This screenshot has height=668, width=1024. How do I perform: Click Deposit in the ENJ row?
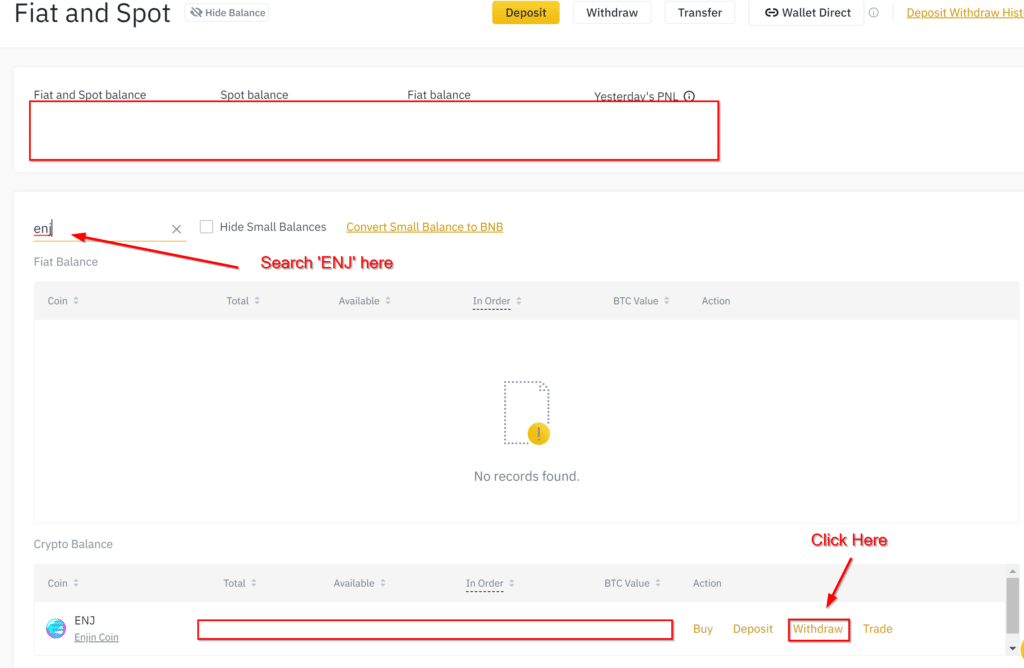[x=752, y=629]
